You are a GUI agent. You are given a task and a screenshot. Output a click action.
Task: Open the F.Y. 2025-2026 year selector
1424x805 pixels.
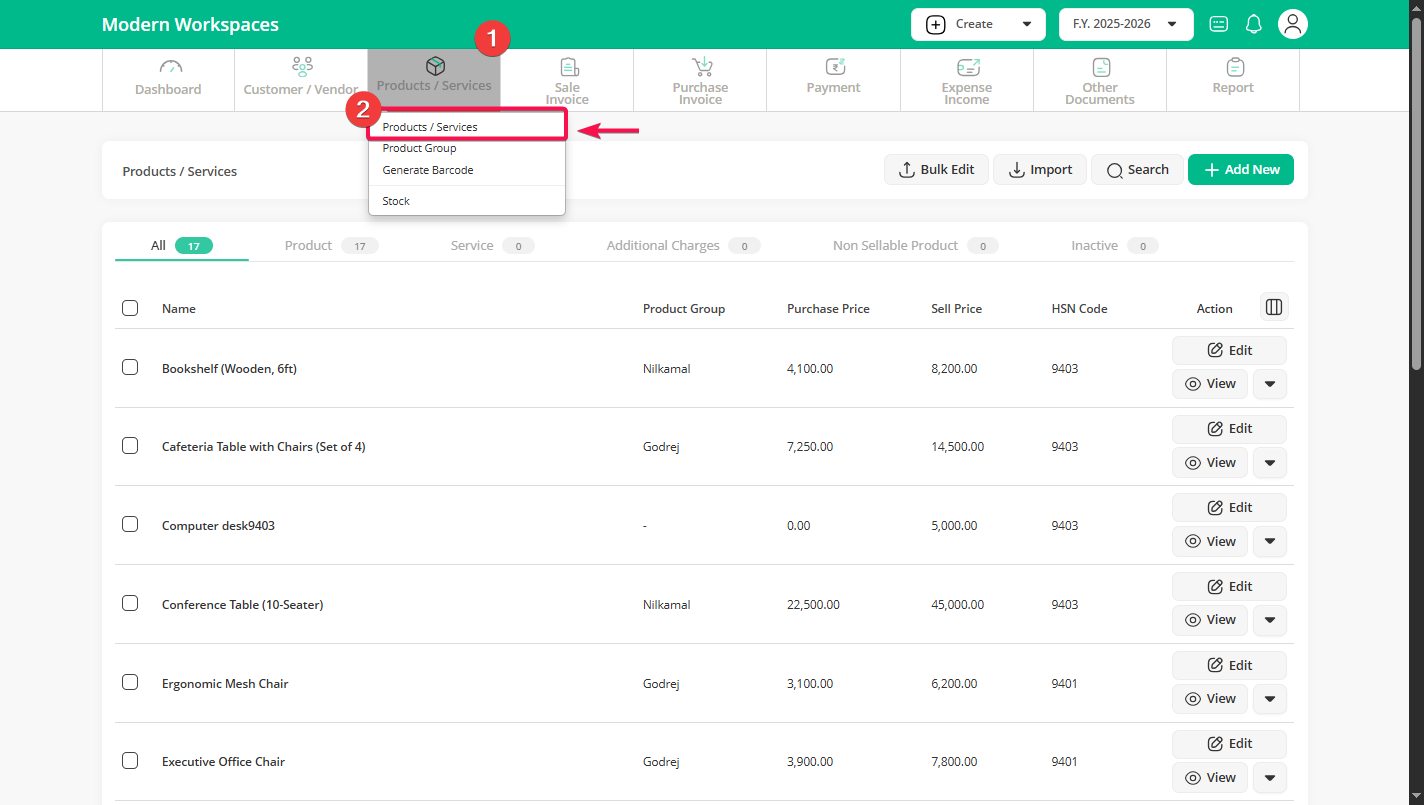pyautogui.click(x=1125, y=24)
